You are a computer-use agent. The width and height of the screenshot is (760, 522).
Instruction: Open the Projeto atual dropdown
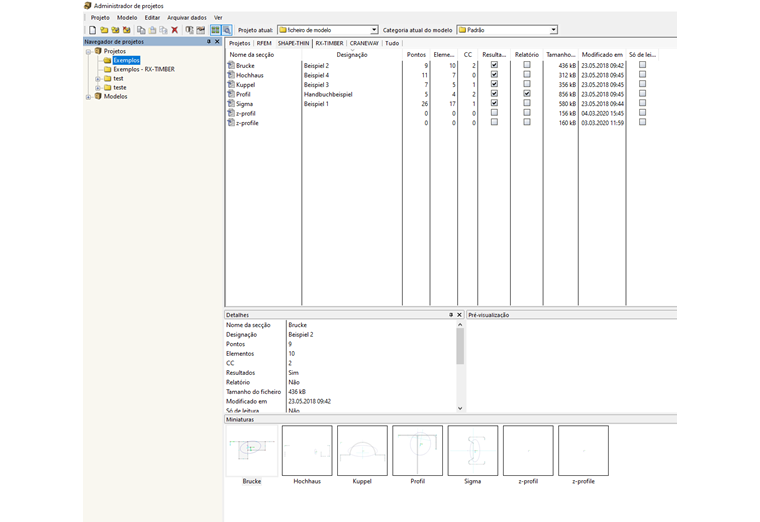[x=374, y=30]
